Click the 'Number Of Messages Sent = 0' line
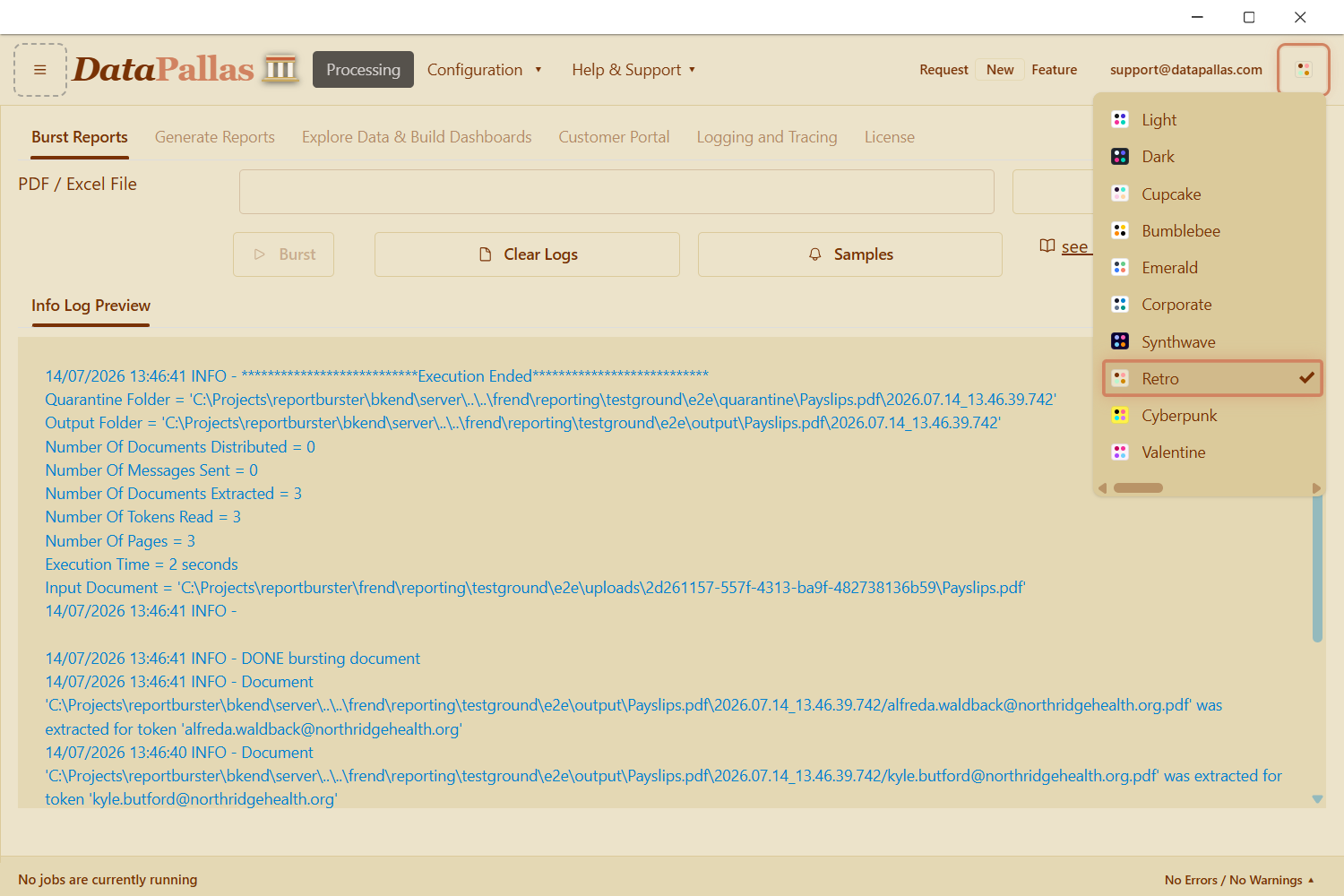Image resolution: width=1344 pixels, height=896 pixels. point(151,470)
